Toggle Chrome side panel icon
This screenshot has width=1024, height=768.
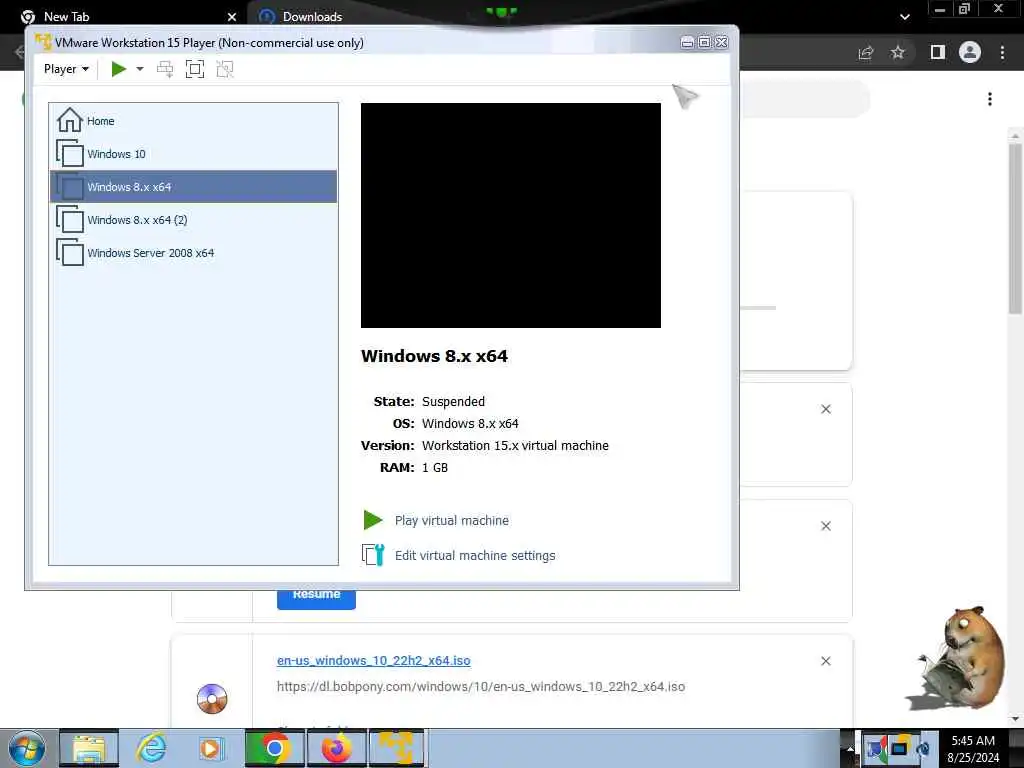938,52
